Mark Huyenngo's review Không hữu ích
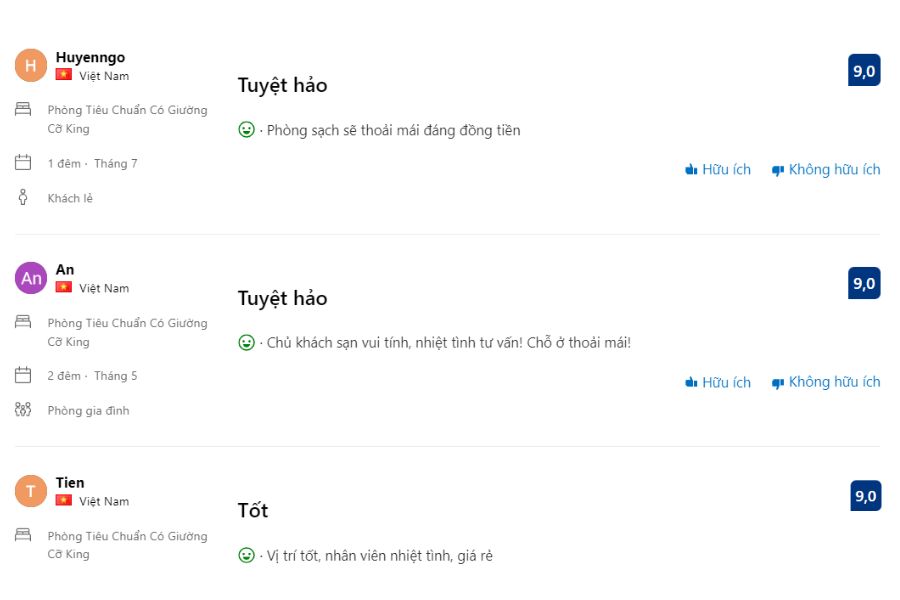Screen dimensions: 900x600 point(826,169)
